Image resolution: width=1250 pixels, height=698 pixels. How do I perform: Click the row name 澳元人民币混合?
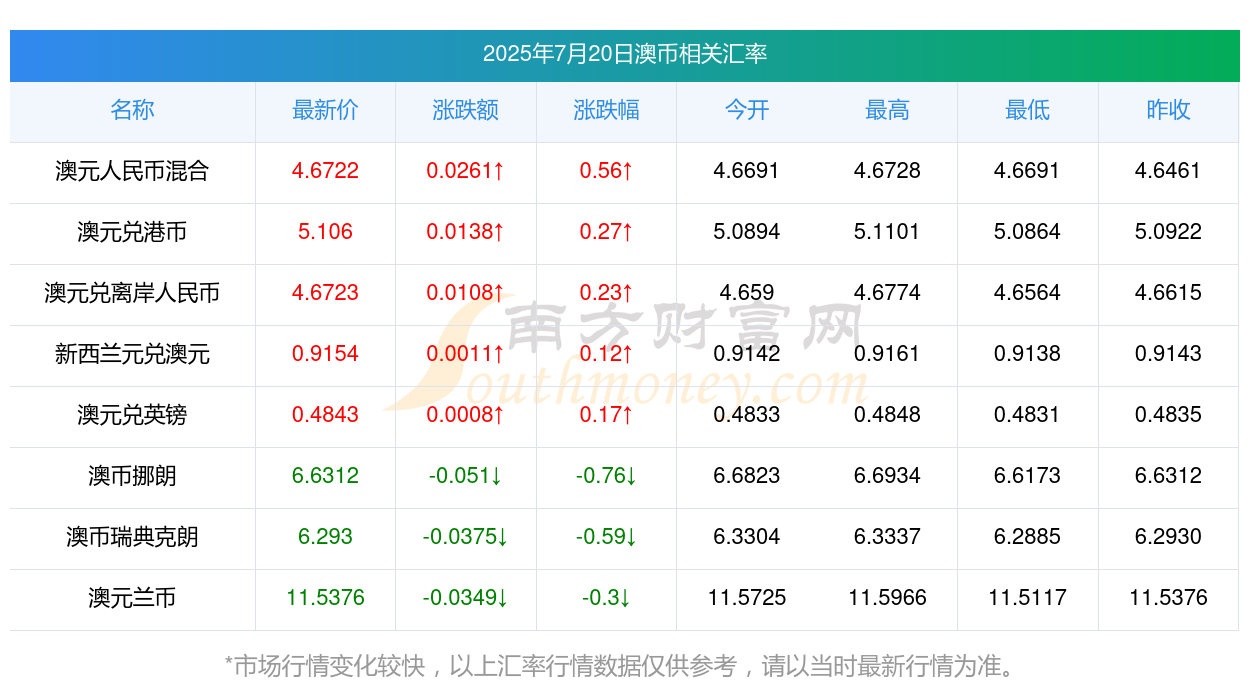[x=132, y=171]
